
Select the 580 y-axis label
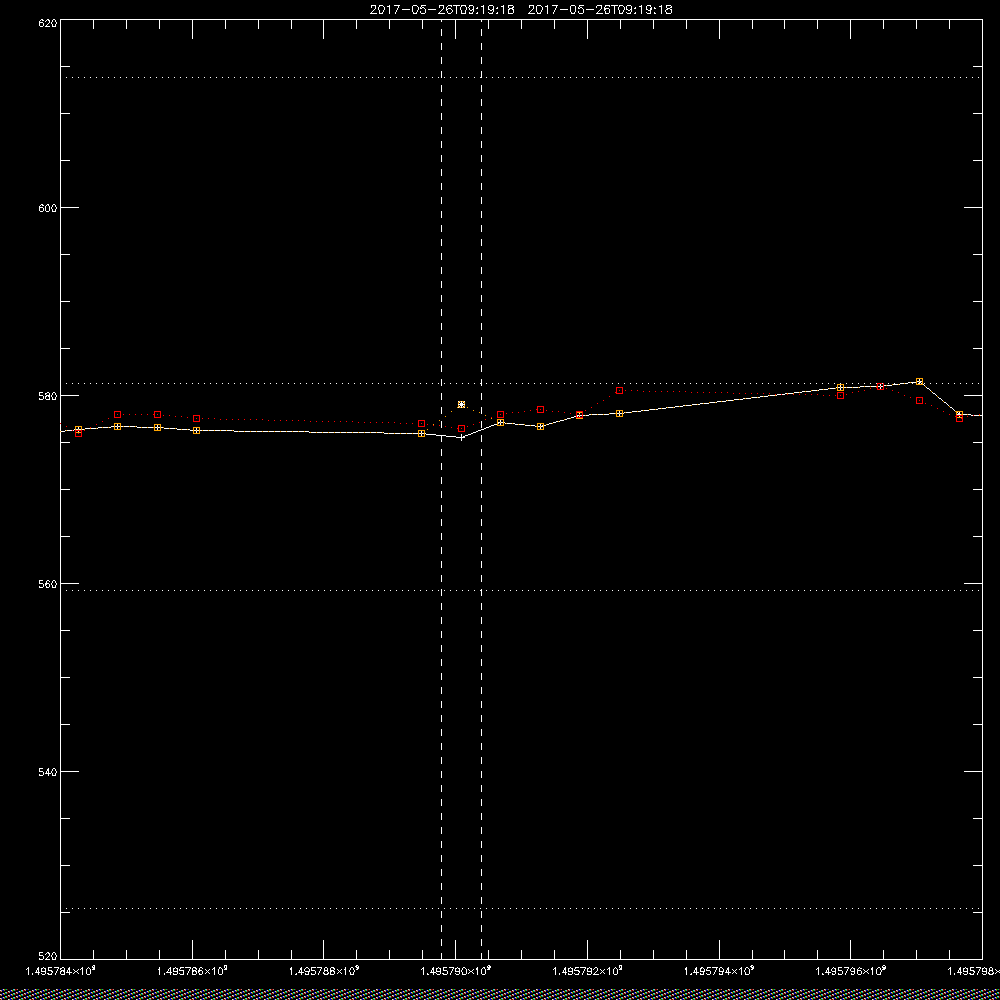pos(48,395)
